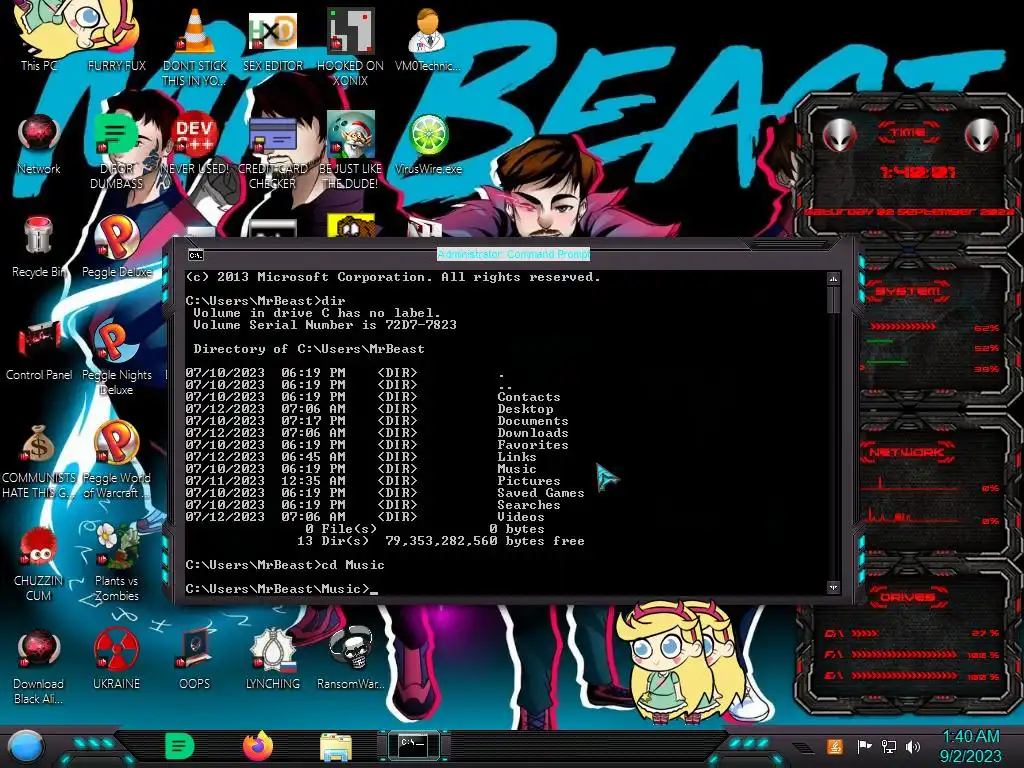Image resolution: width=1024 pixels, height=768 pixels.
Task: Click the DRIVES gadget header
Action: point(906,597)
